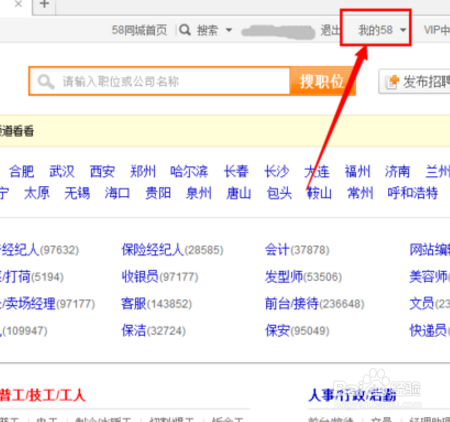Select city 哈尔滨
Image resolution: width=450 pixels, height=422 pixels.
[189, 172]
